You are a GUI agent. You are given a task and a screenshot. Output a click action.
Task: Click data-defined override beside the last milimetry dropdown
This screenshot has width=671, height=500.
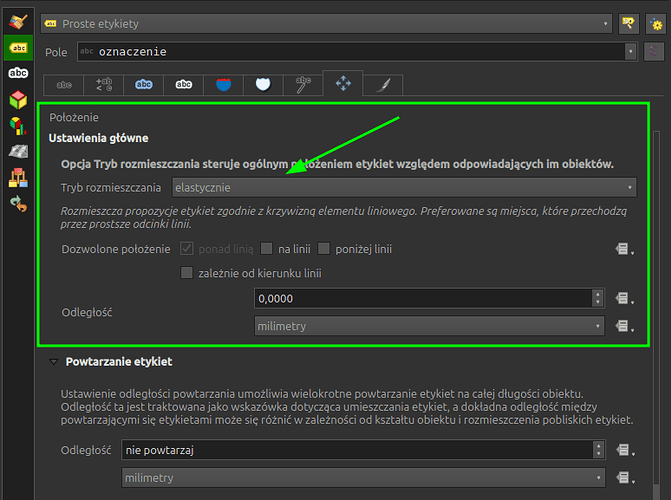tap(624, 478)
